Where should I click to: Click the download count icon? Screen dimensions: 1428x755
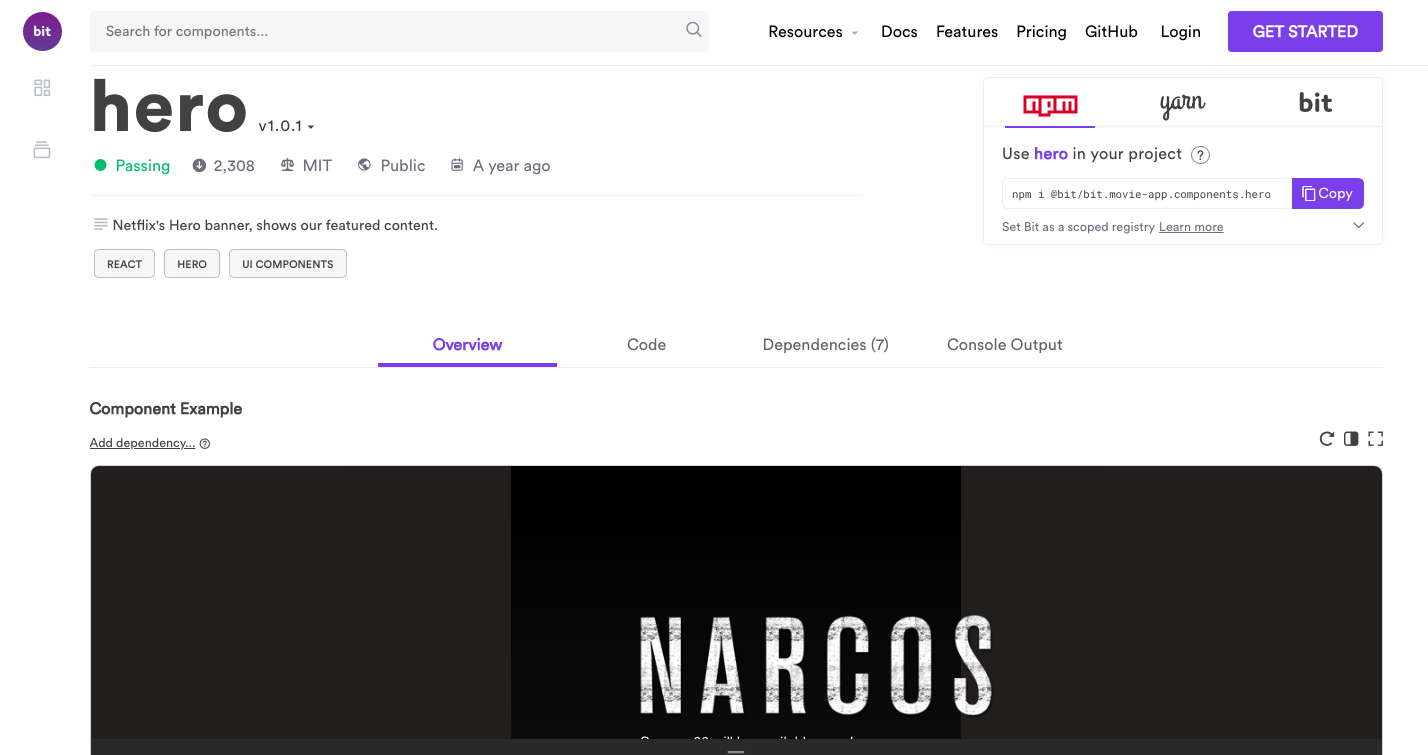pyautogui.click(x=199, y=165)
